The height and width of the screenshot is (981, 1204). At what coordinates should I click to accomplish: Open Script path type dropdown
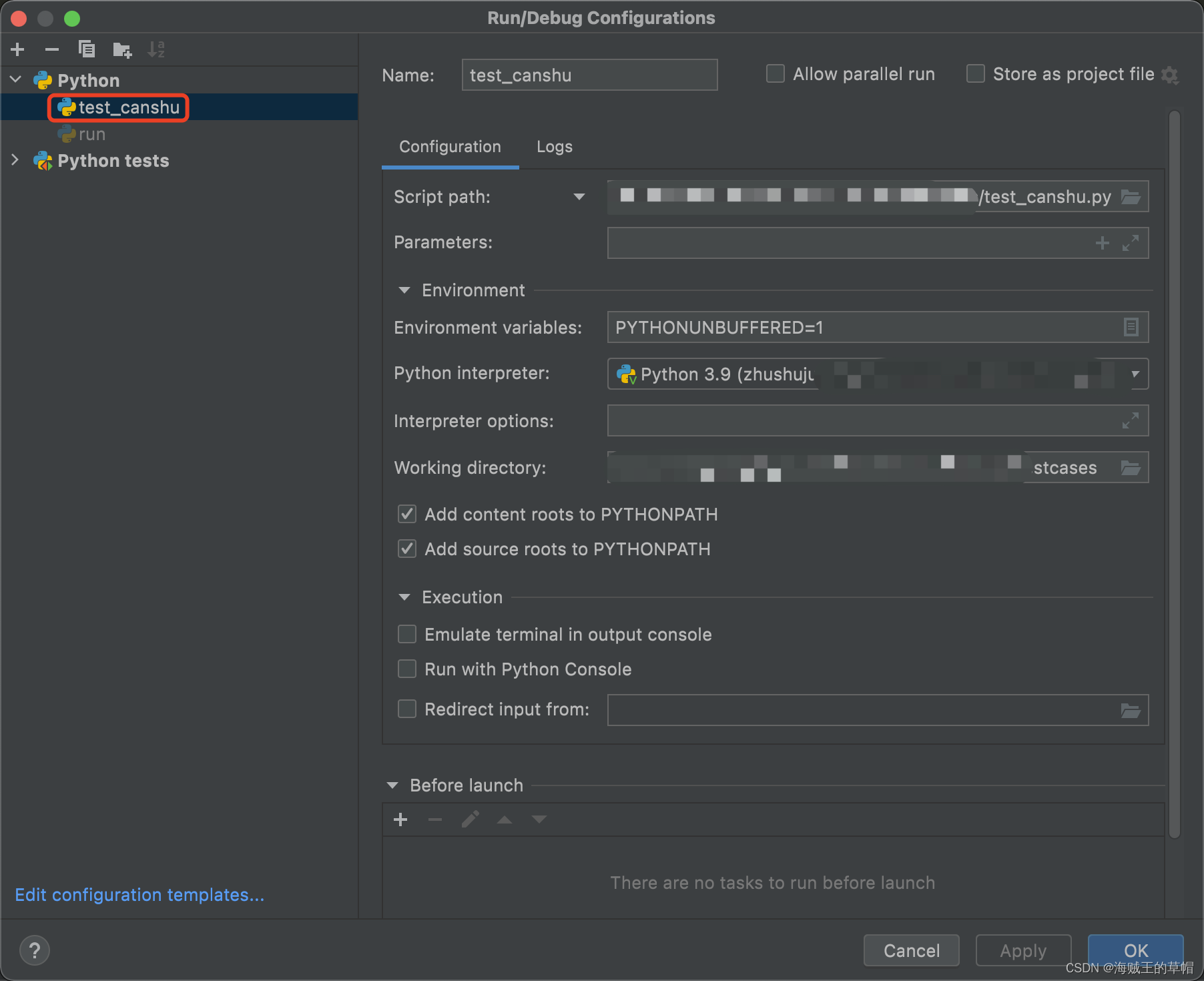(x=579, y=197)
